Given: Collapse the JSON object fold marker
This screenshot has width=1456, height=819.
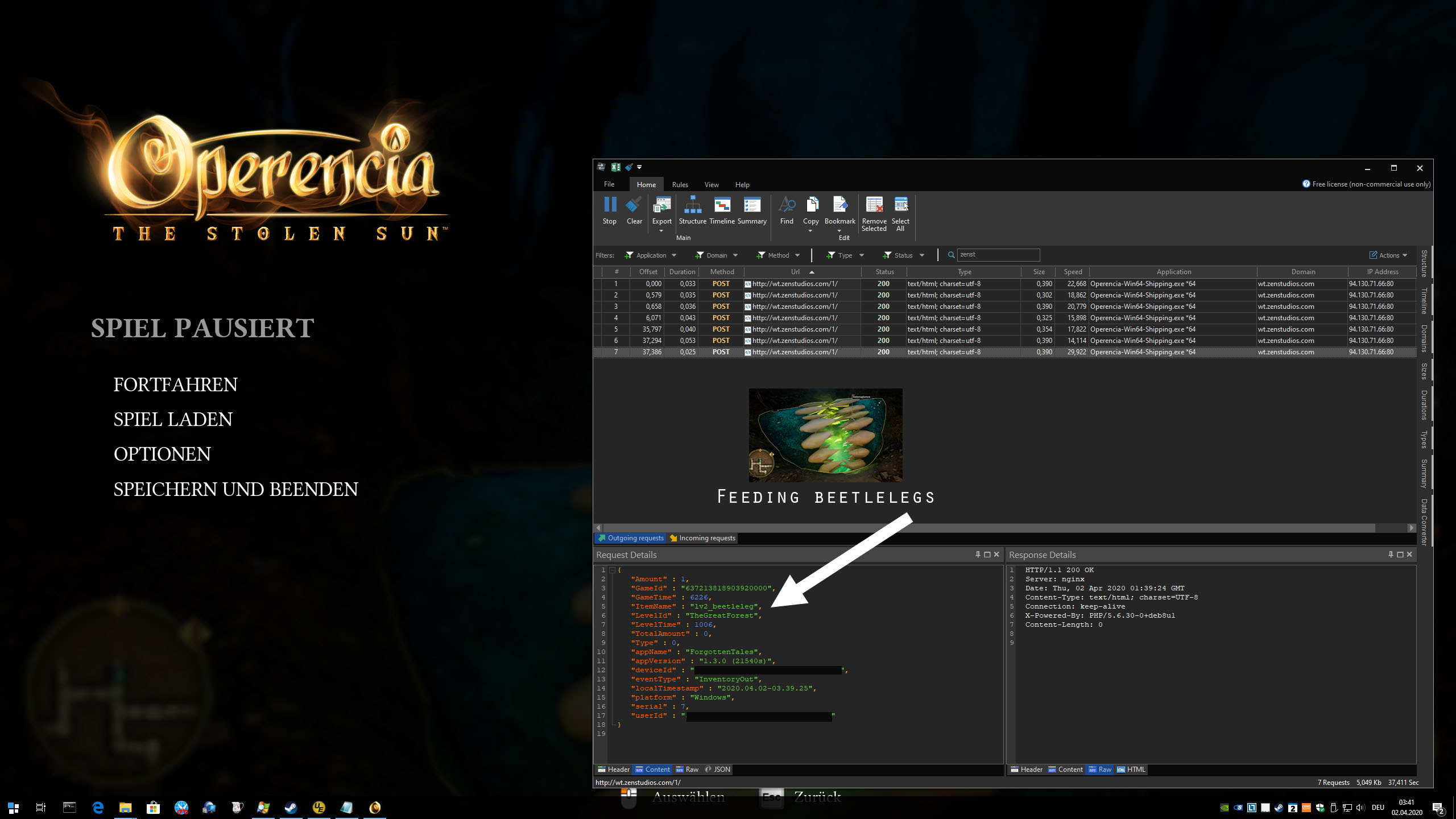Looking at the screenshot, I should pyautogui.click(x=613, y=570).
